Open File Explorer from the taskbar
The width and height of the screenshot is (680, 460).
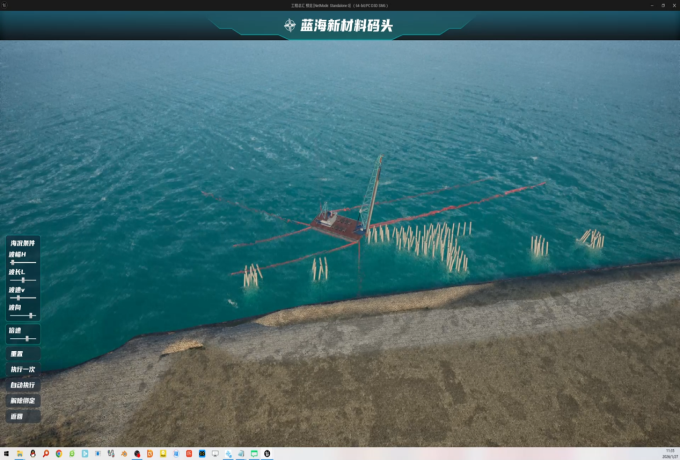pyautogui.click(x=19, y=453)
